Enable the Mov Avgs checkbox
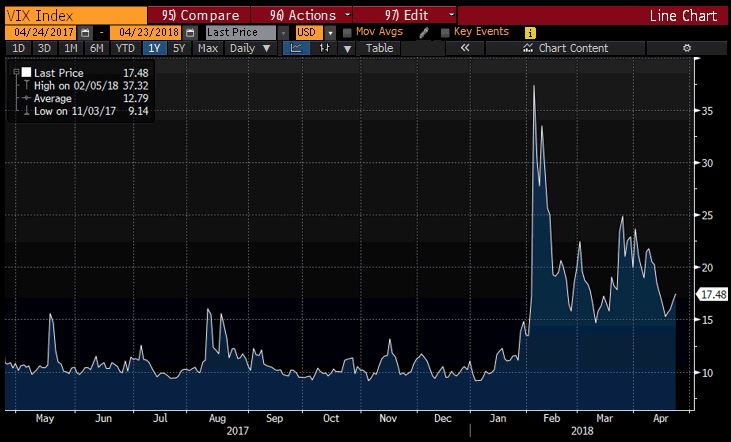 (x=347, y=33)
